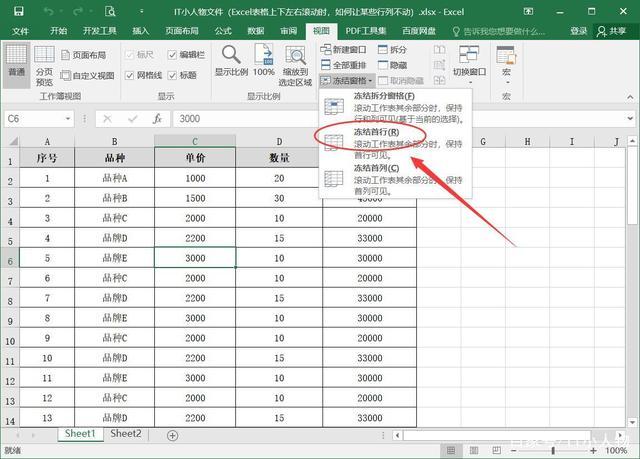Open the Zoom (显示比例) magnifier dialog
Screen dimensions: 640x459
click(231, 61)
